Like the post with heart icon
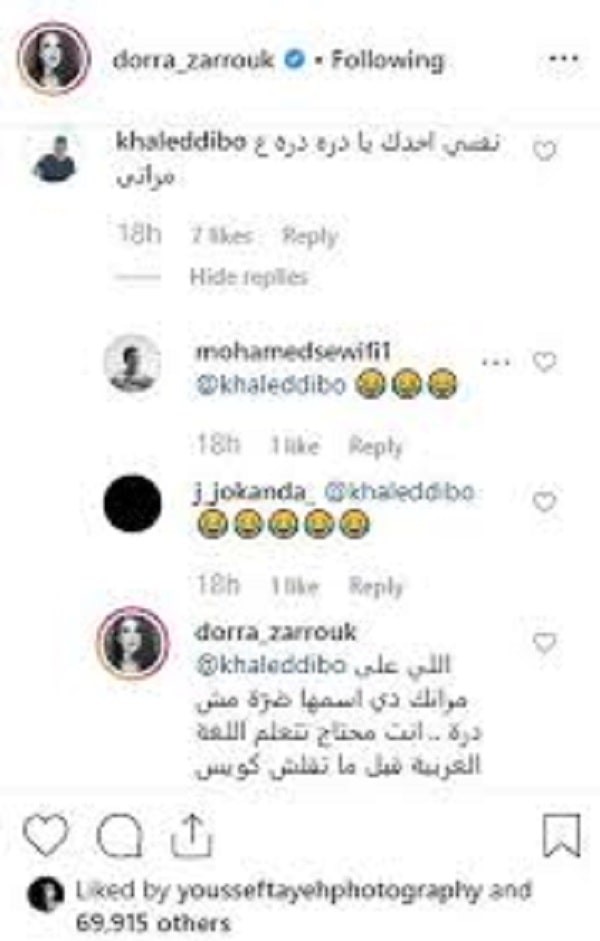The height and width of the screenshot is (941, 600). [46, 834]
